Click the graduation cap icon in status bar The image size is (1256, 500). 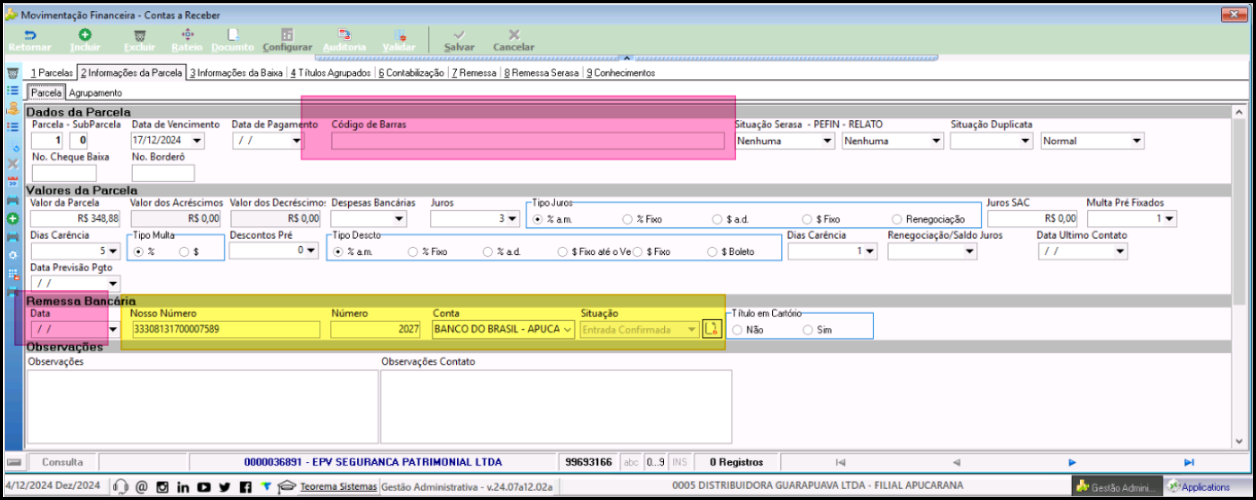click(x=287, y=487)
